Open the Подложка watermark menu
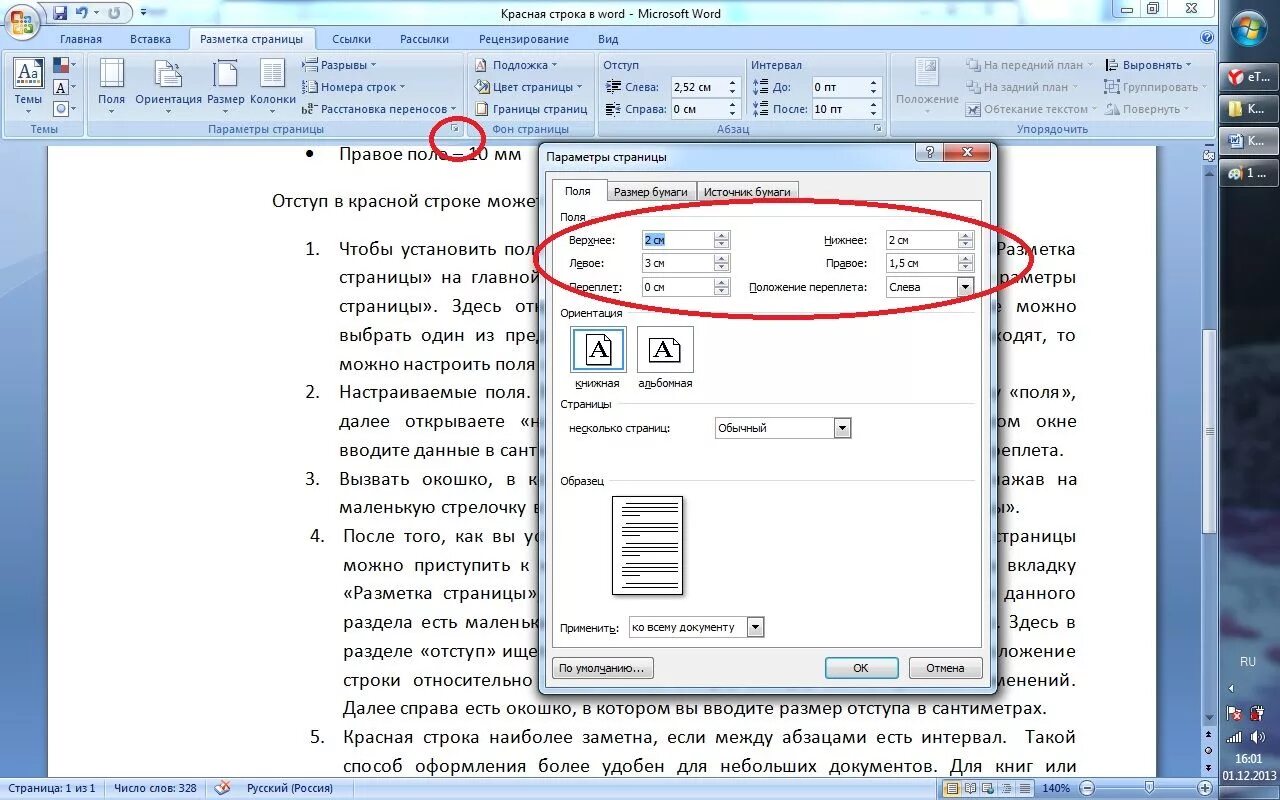Image resolution: width=1280 pixels, height=800 pixels. pos(516,65)
